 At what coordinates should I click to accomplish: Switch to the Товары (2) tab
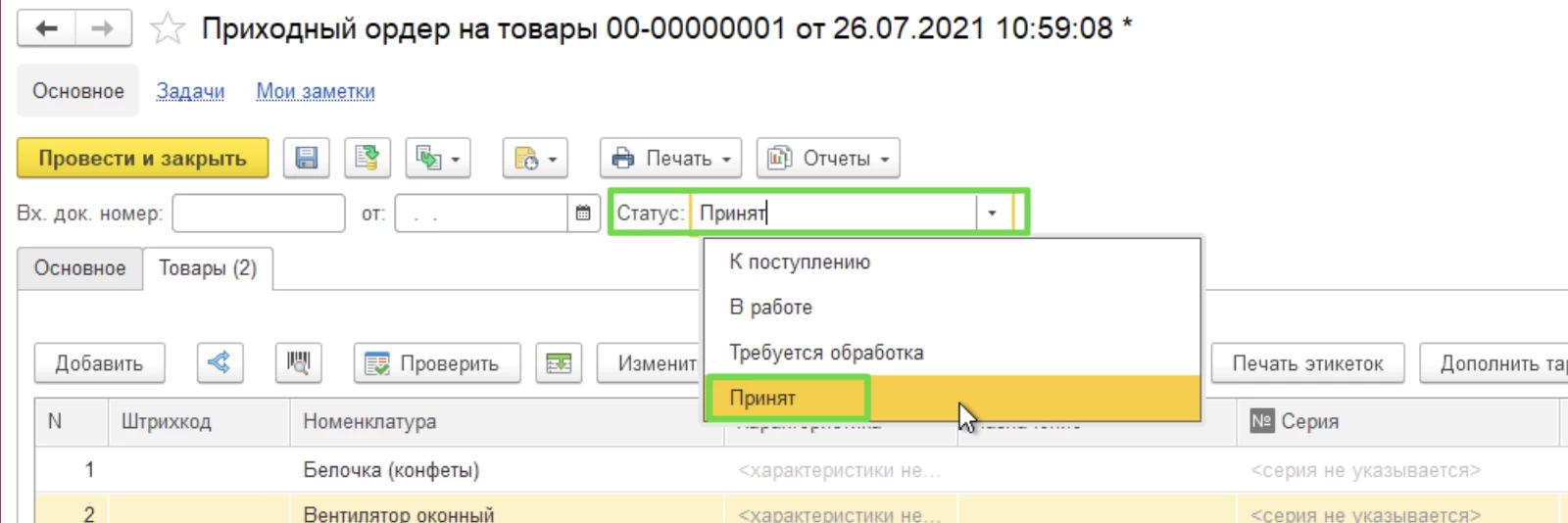208,268
